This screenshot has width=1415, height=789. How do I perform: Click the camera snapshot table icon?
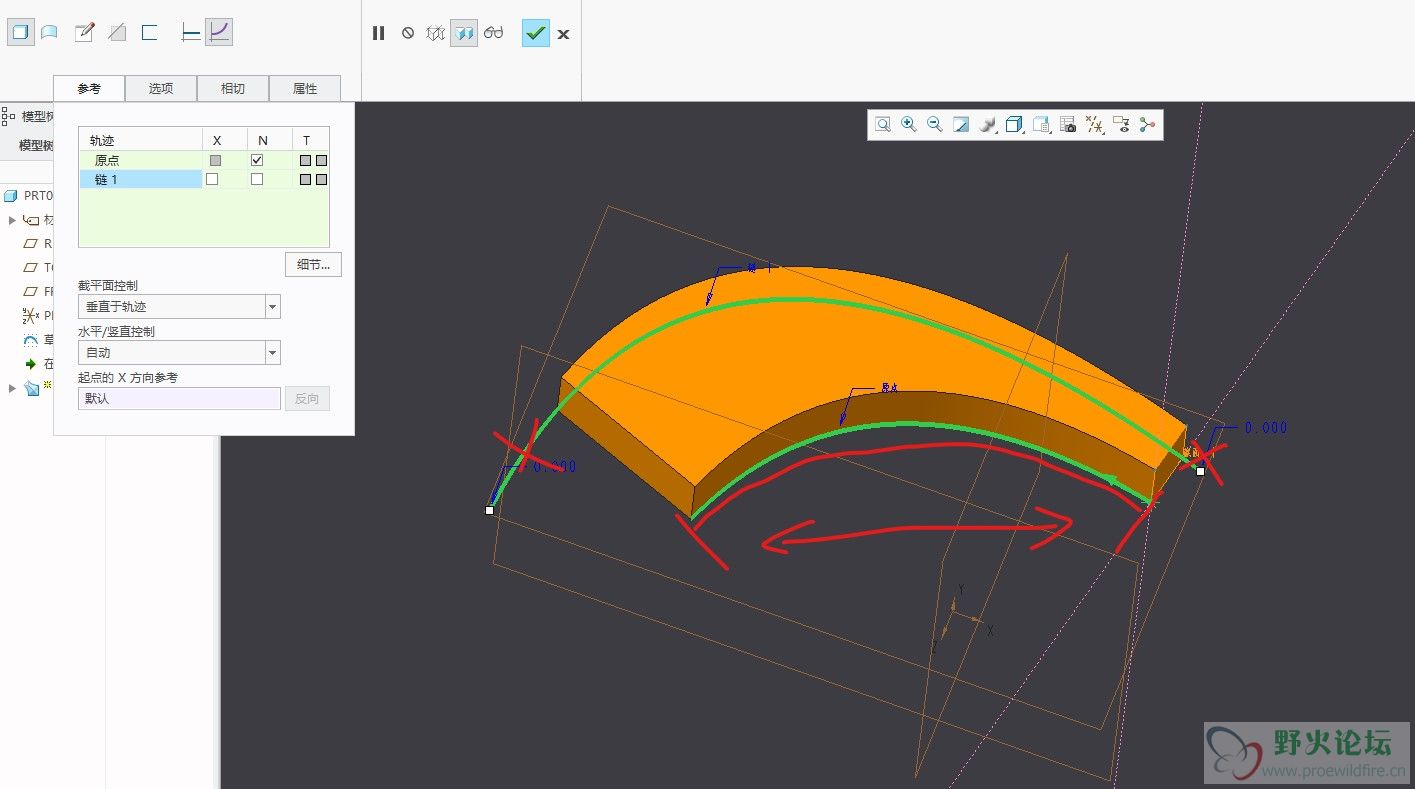pyautogui.click(x=1068, y=124)
